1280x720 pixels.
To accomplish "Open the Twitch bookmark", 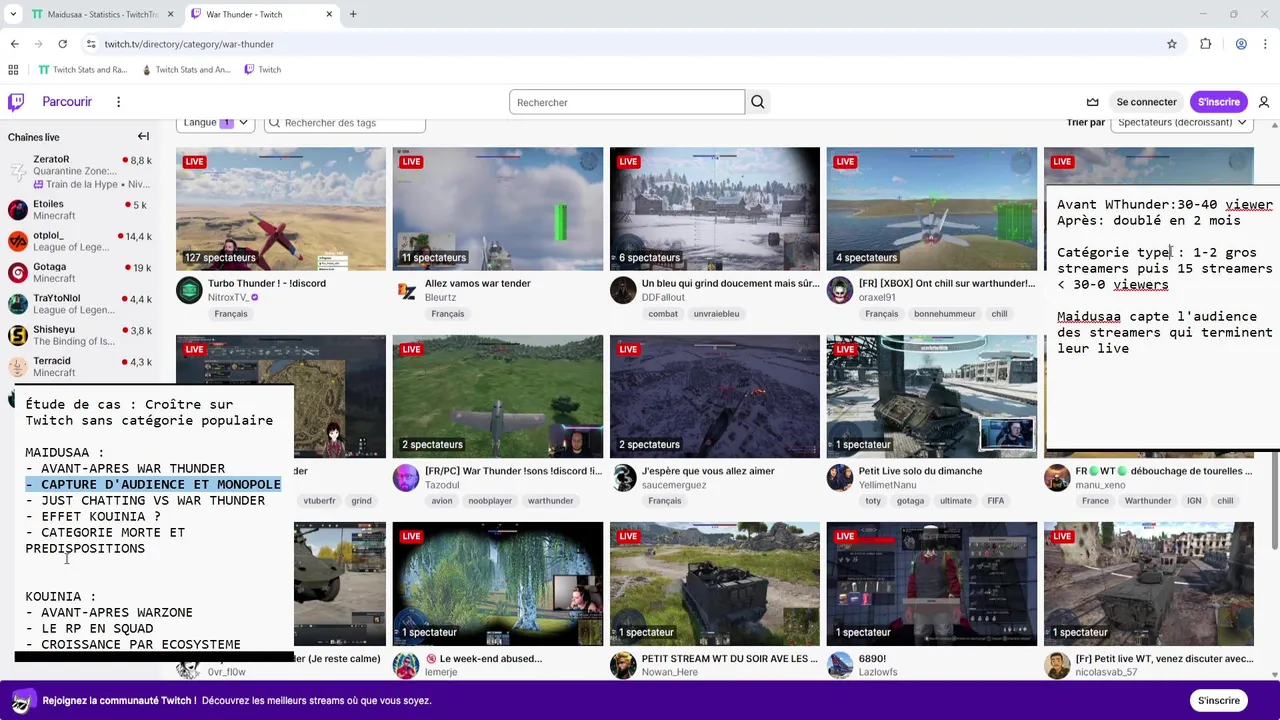I will (262, 70).
